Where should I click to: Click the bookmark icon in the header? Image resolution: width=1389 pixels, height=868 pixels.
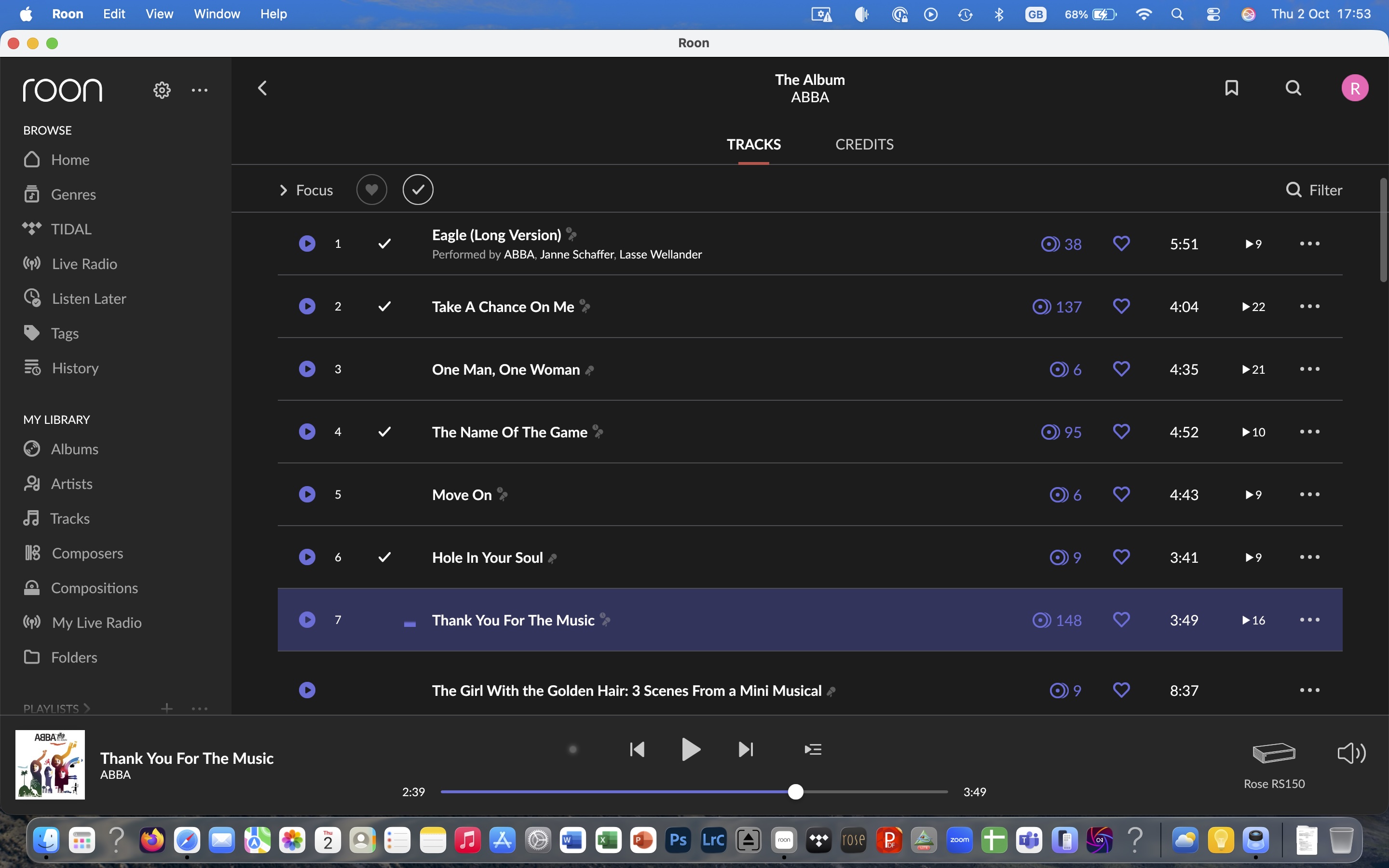(x=1231, y=88)
